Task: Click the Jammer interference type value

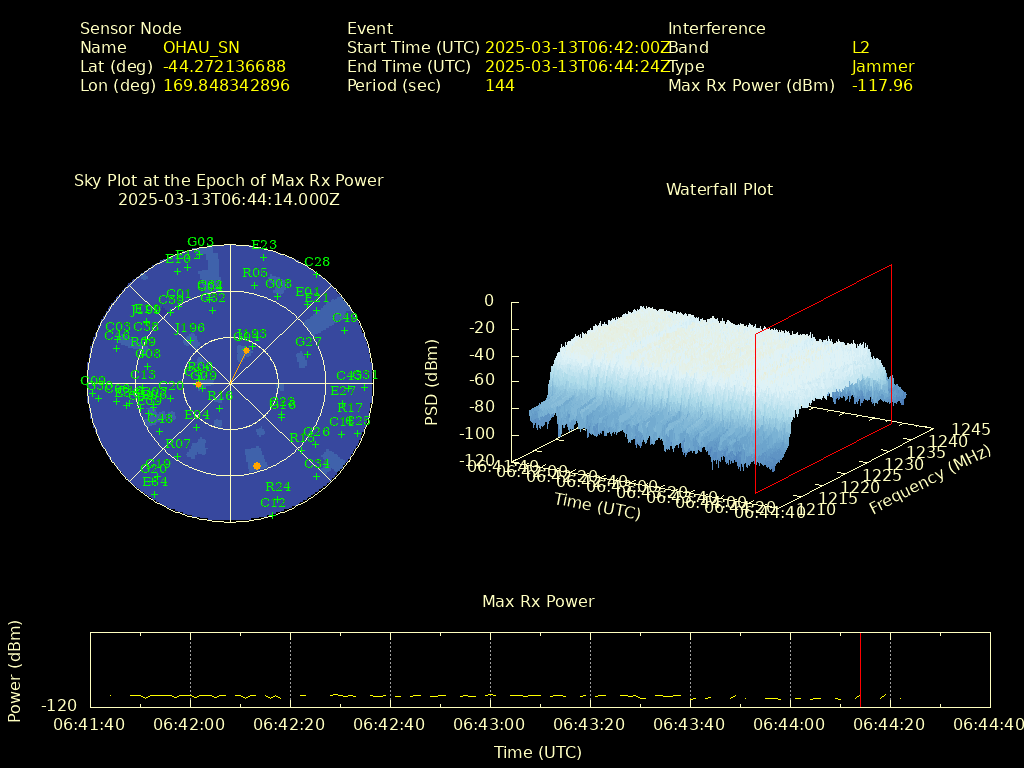Action: click(x=882, y=66)
